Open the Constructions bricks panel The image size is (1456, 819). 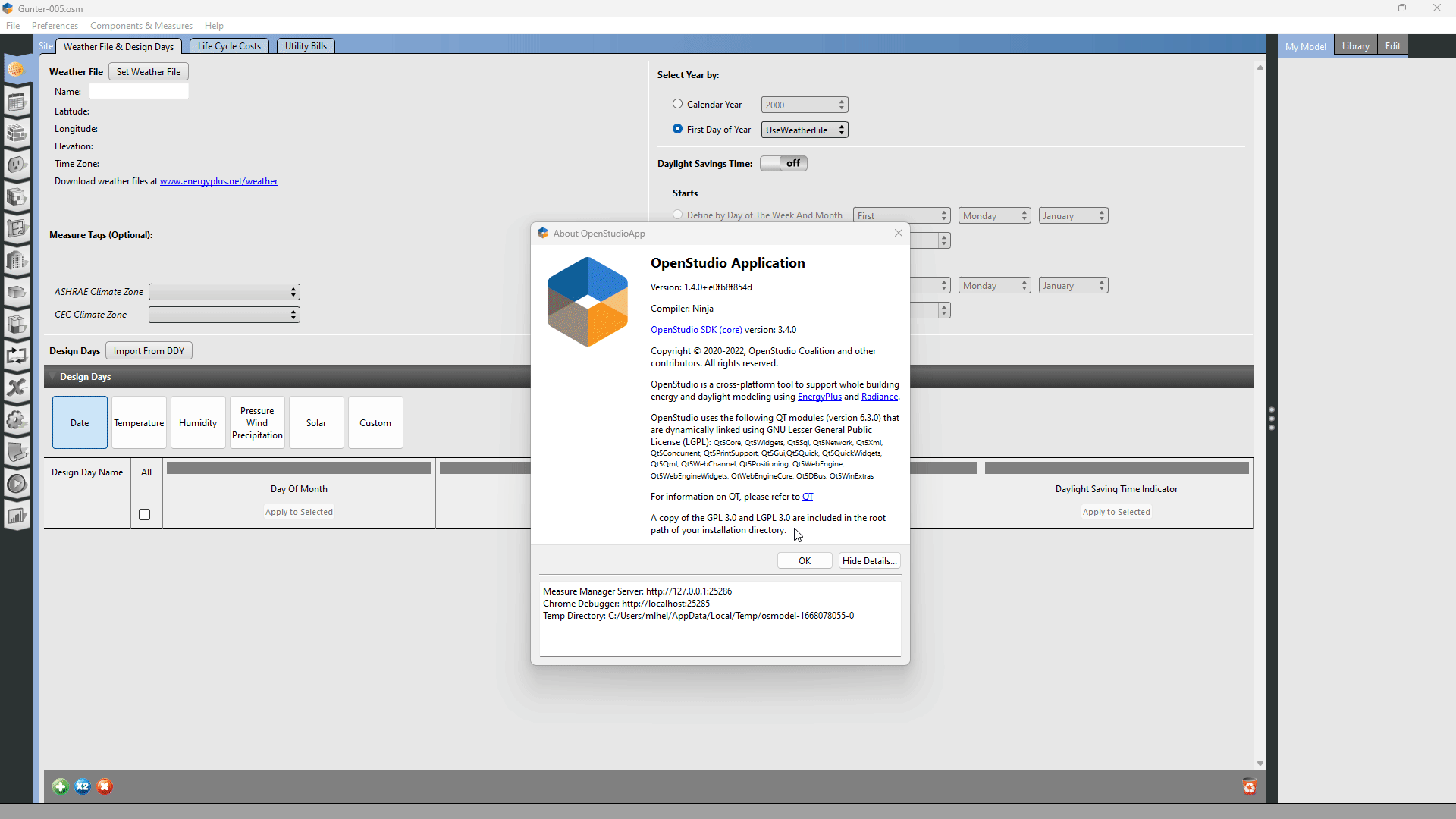[x=17, y=133]
